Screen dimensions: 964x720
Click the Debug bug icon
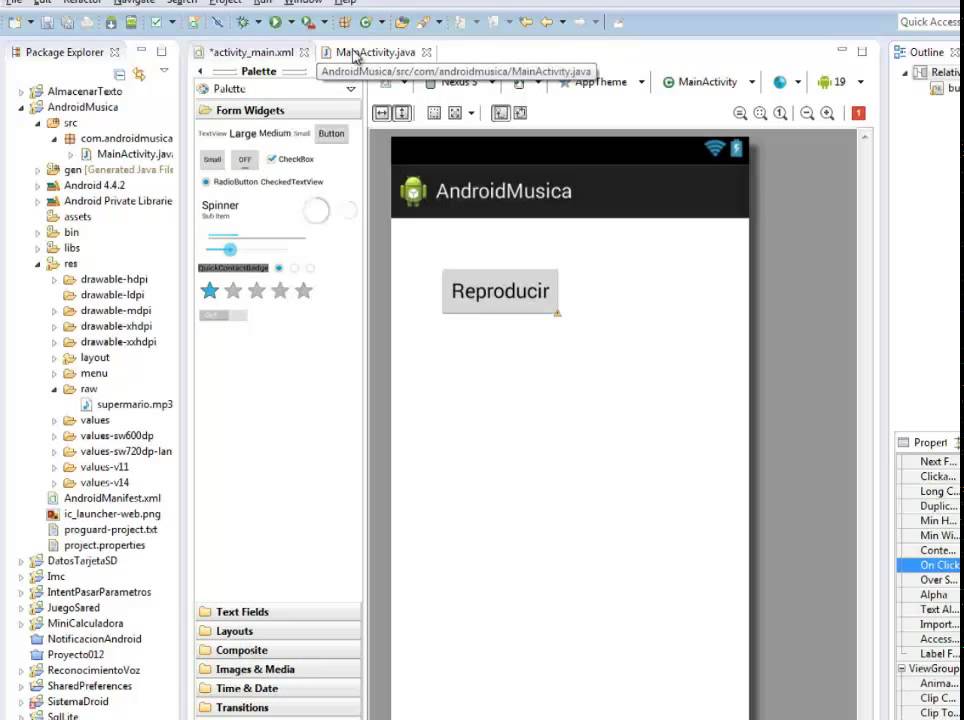coord(243,23)
